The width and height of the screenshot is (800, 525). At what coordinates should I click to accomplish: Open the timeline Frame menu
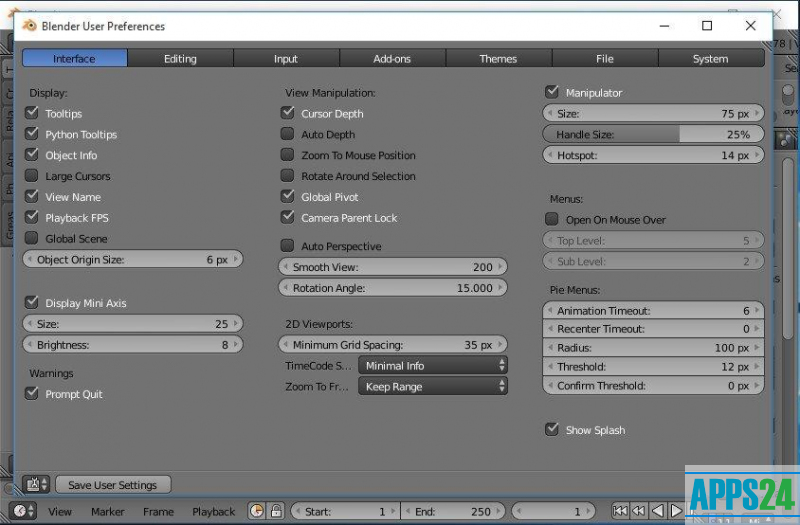(x=158, y=511)
